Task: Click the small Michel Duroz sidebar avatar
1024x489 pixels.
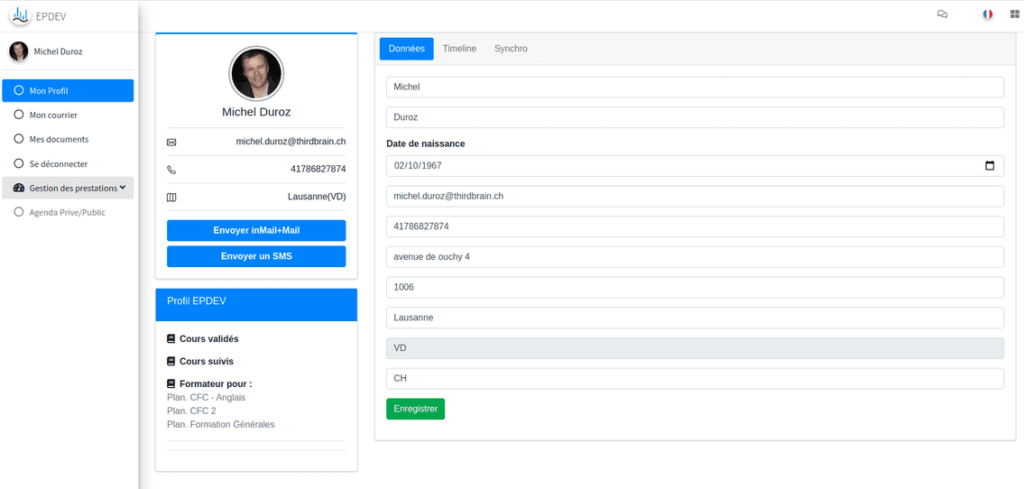Action: [18, 52]
